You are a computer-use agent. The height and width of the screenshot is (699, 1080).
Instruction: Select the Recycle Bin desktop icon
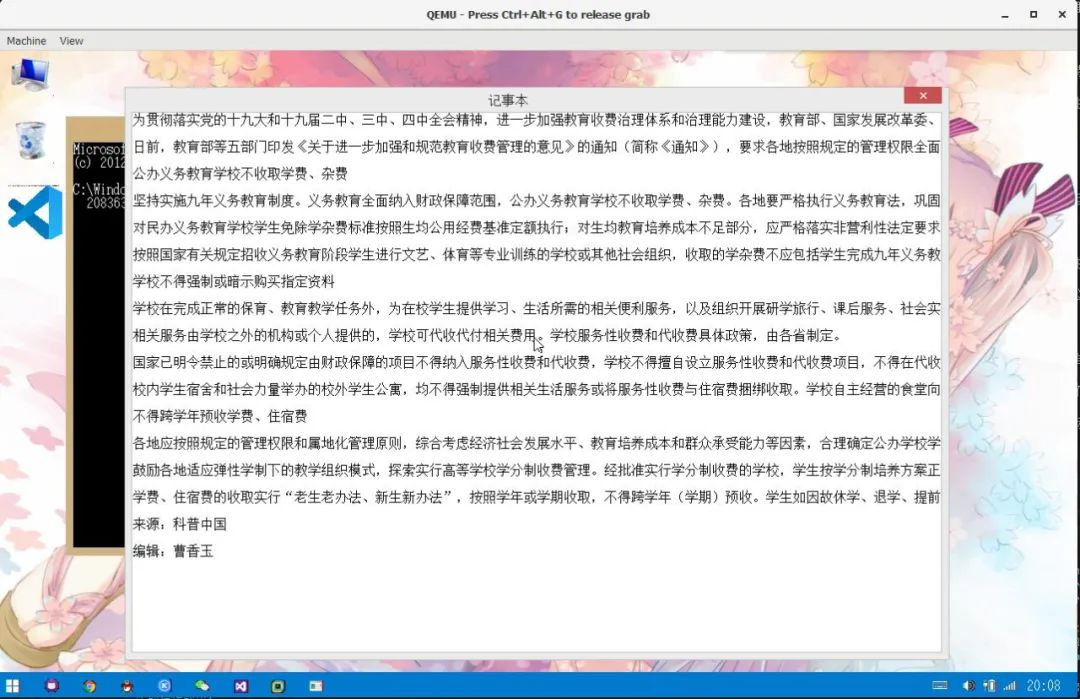(31, 140)
